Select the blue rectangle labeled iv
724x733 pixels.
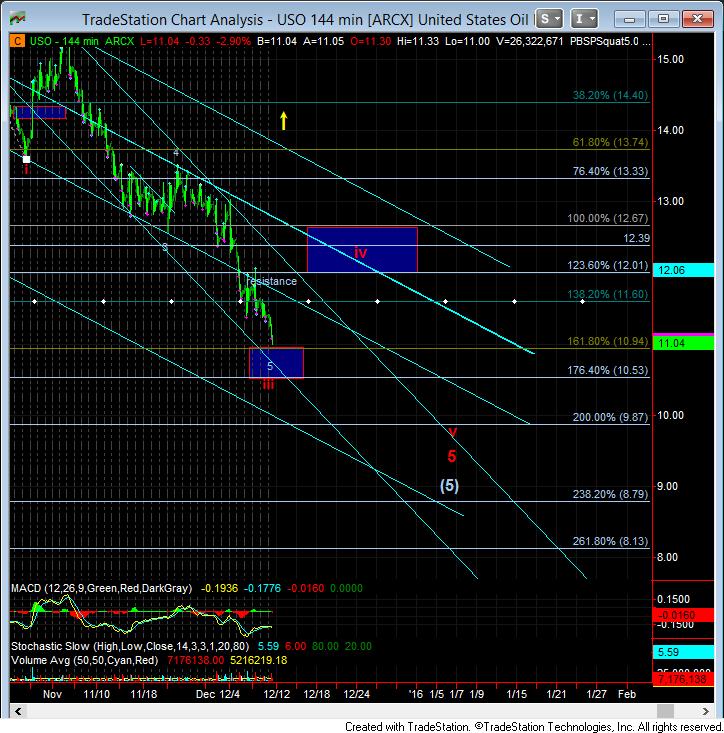pyautogui.click(x=362, y=250)
